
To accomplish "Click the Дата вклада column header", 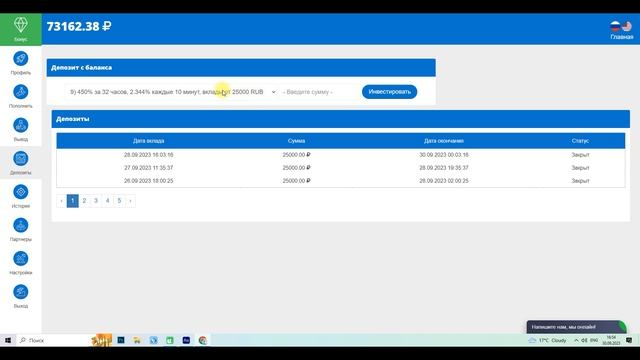I will tap(149, 141).
